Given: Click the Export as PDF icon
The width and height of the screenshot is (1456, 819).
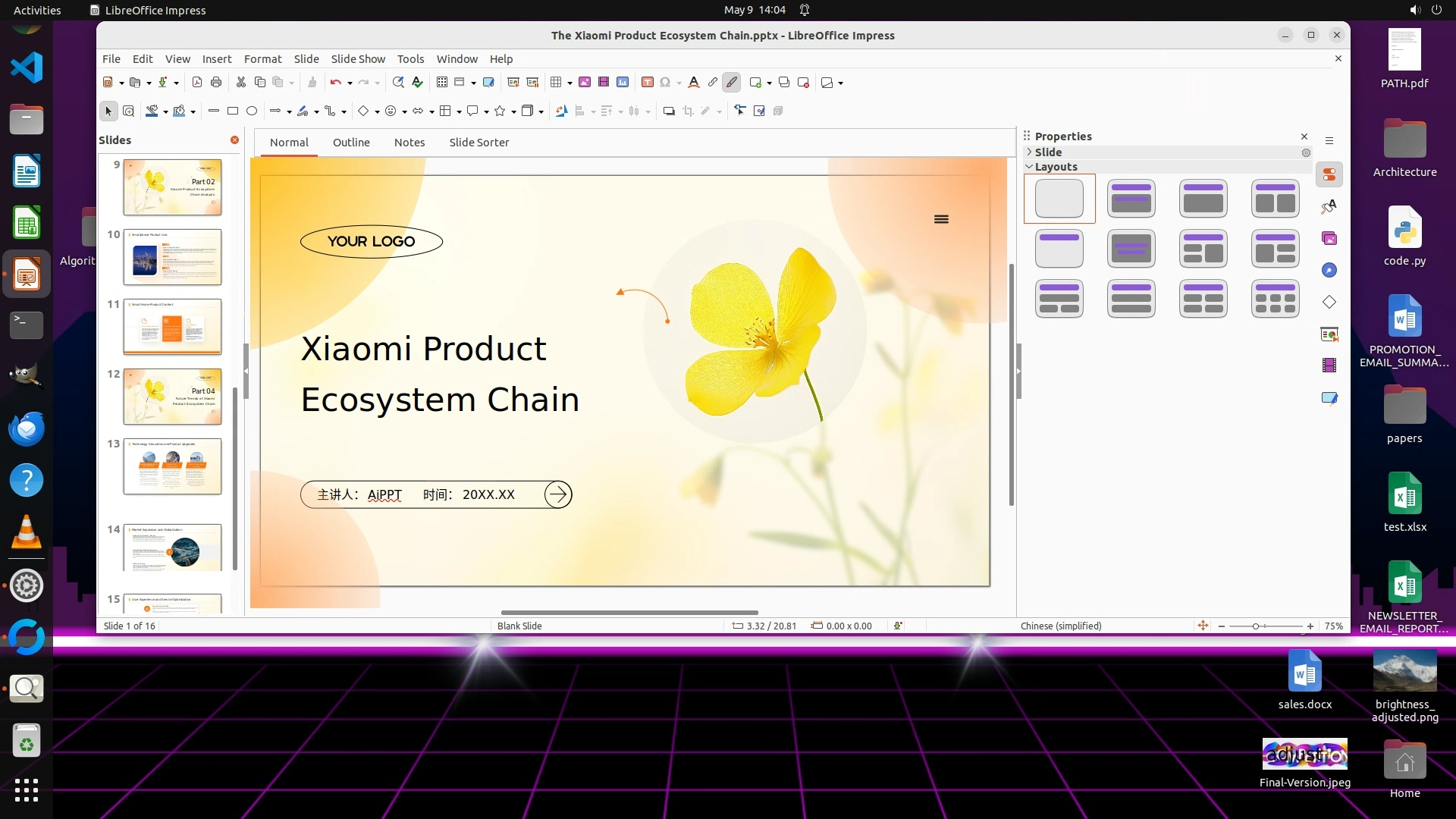Looking at the screenshot, I should [x=197, y=83].
